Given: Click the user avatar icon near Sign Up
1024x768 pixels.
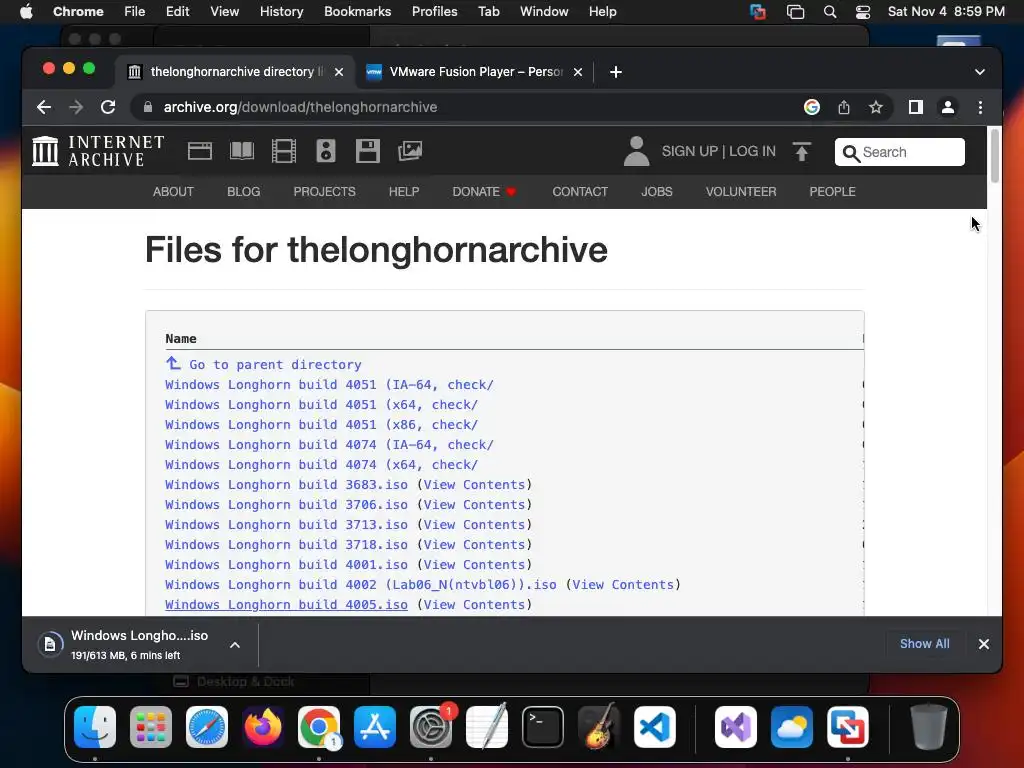Looking at the screenshot, I should click(x=636, y=152).
